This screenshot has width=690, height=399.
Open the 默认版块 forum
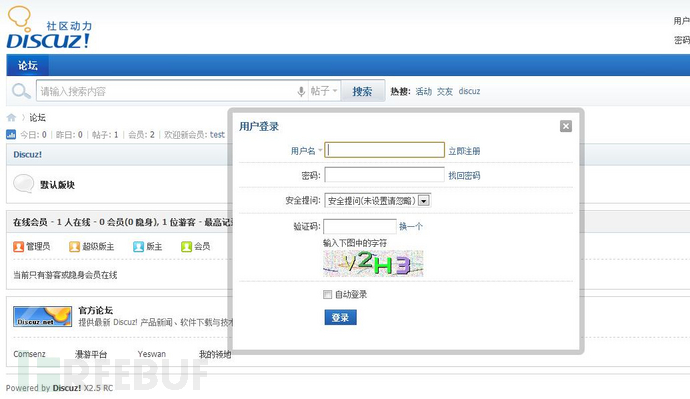point(57,185)
